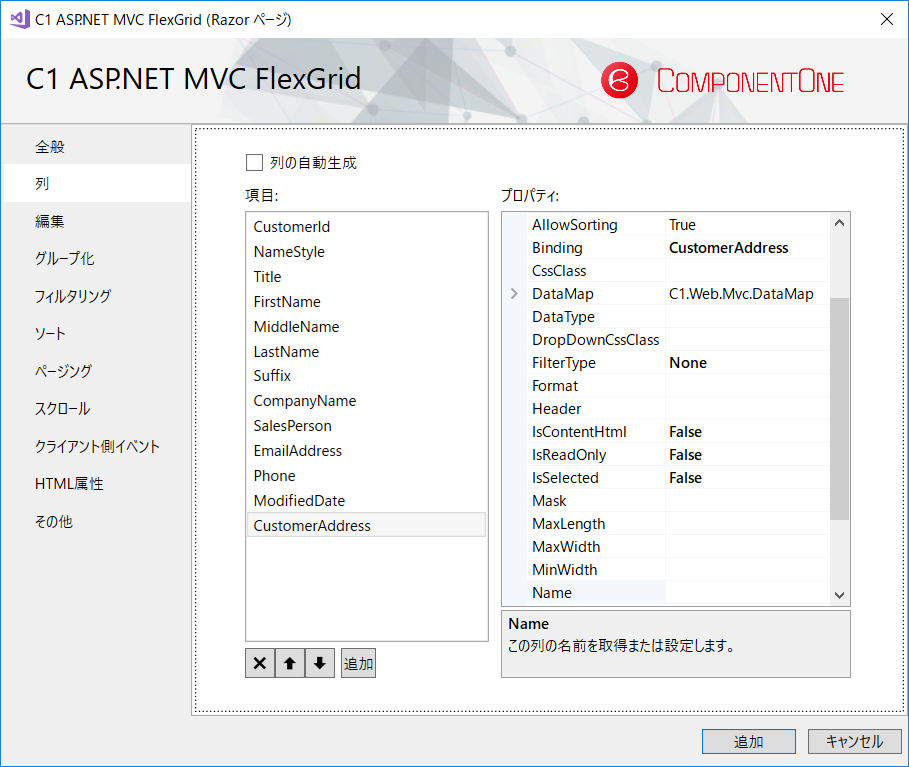Image resolution: width=909 pixels, height=767 pixels.
Task: Select MiddleName in item list
Action: point(366,326)
